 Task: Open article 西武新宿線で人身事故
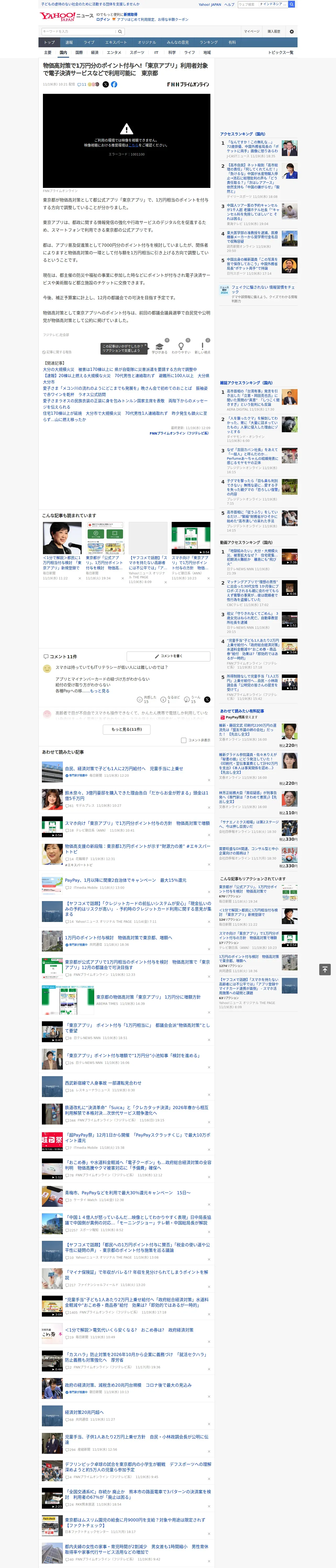point(103,1083)
